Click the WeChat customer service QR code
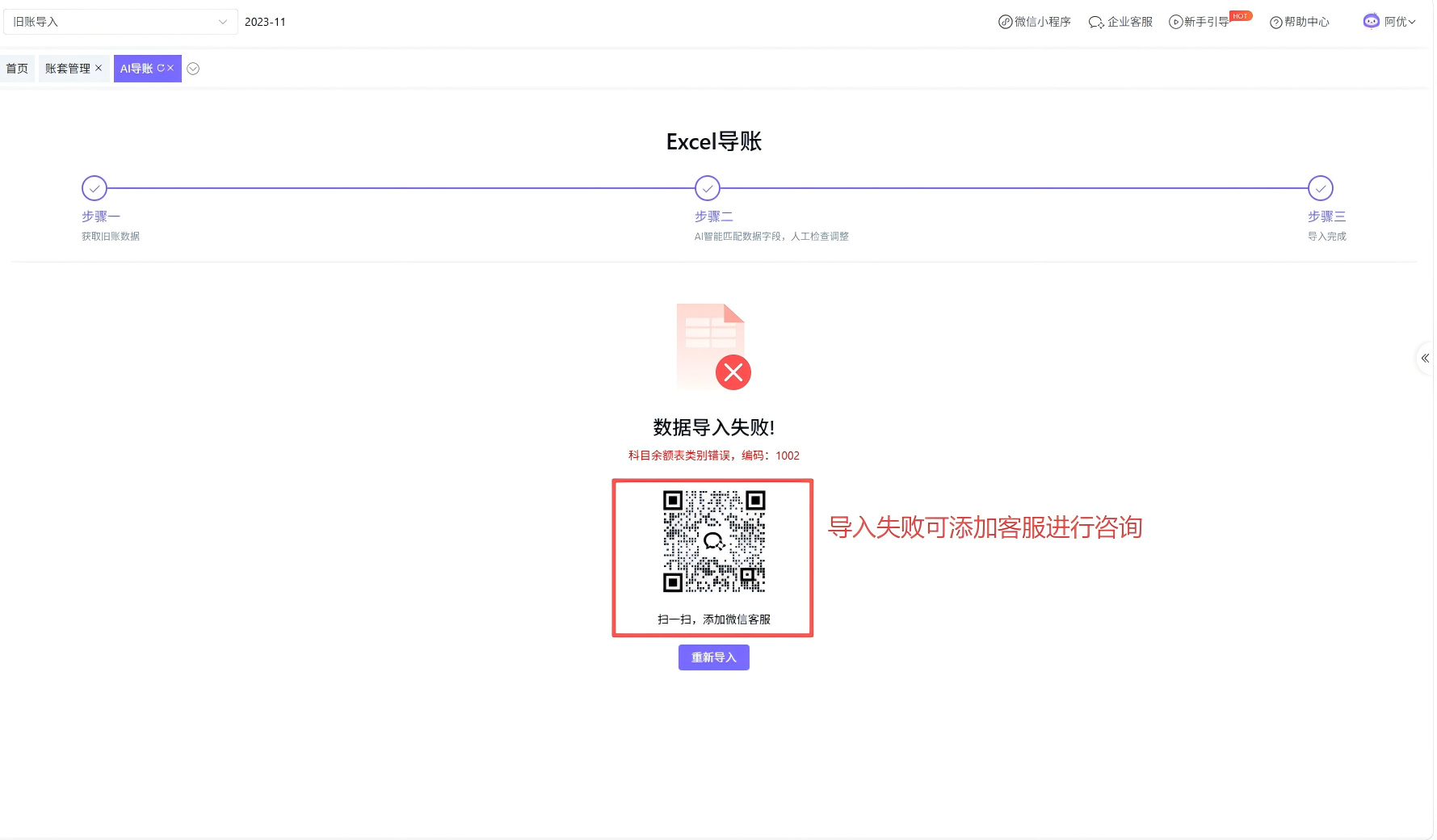1437x840 pixels. tap(713, 541)
